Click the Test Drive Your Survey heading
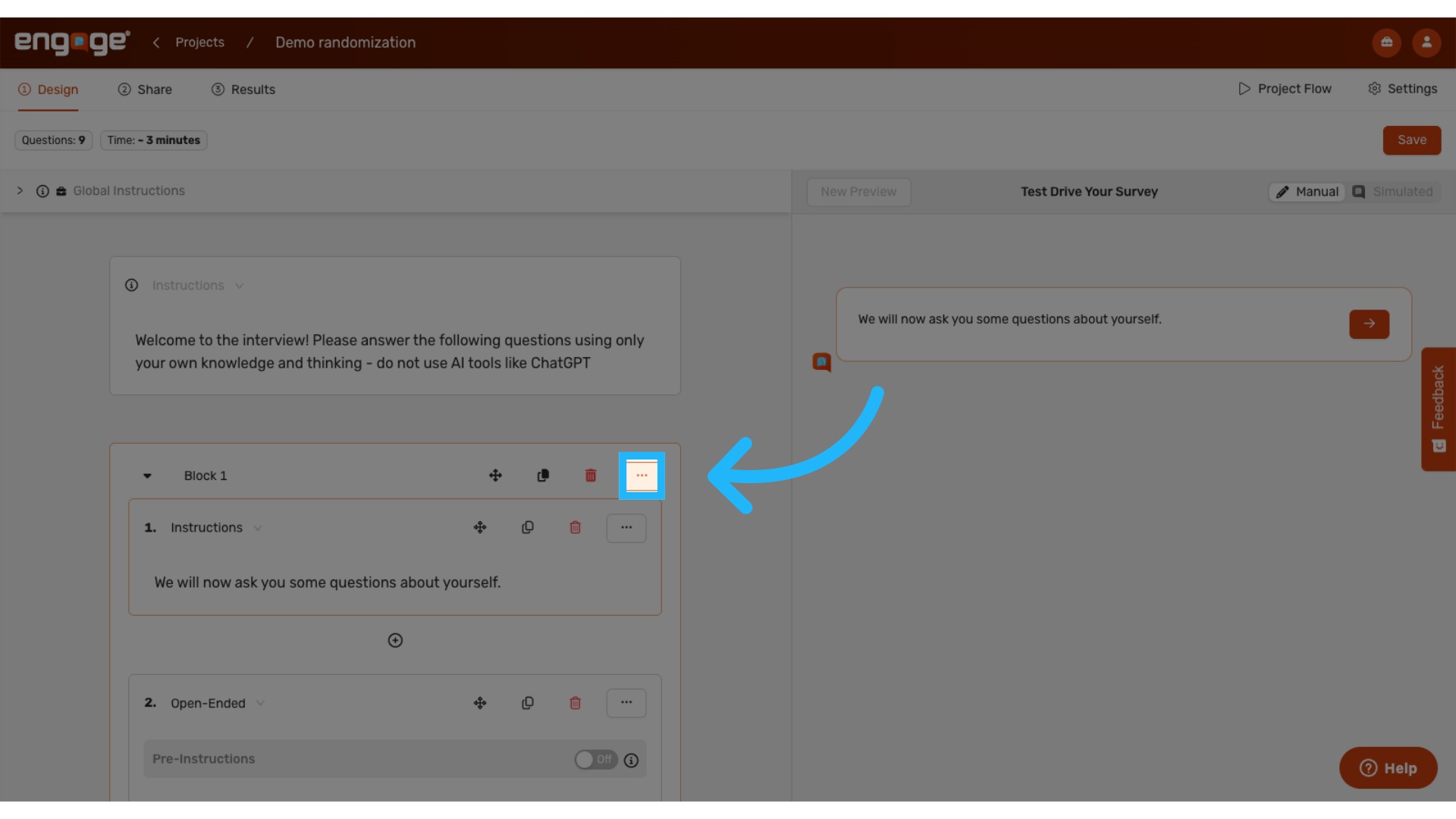 1089,192
